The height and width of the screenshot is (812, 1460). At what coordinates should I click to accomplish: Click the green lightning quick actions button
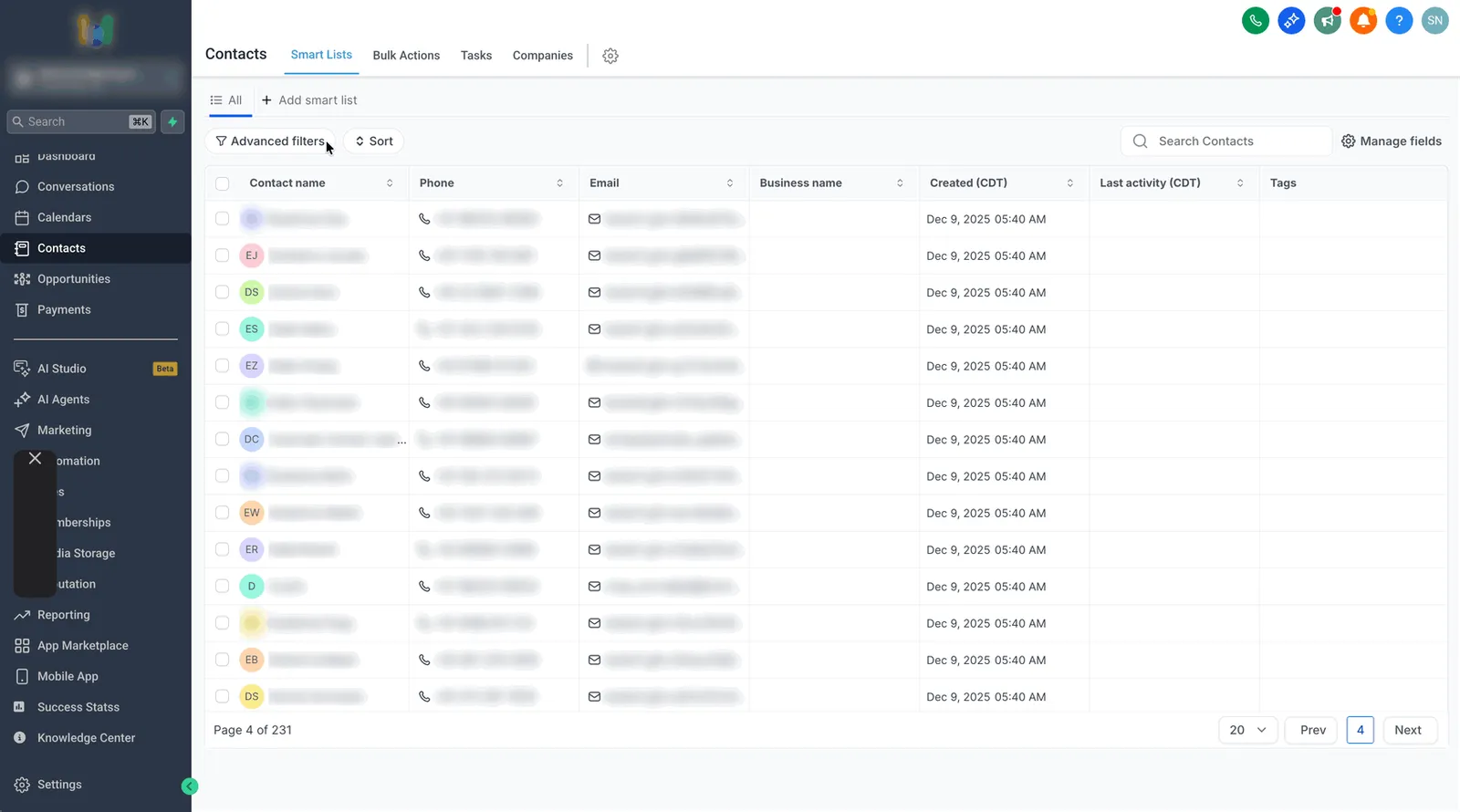click(172, 121)
